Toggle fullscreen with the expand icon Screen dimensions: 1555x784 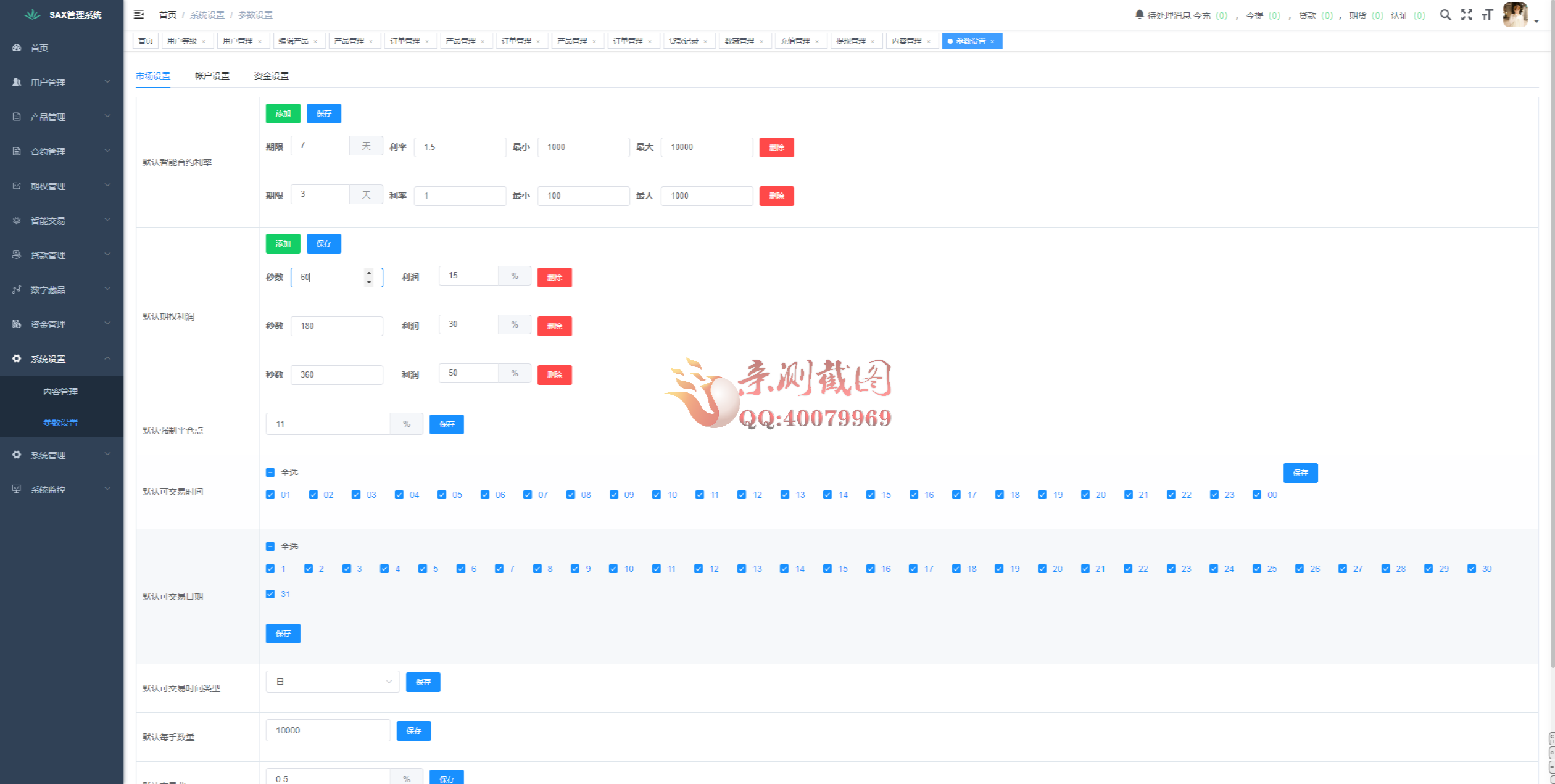point(1467,15)
